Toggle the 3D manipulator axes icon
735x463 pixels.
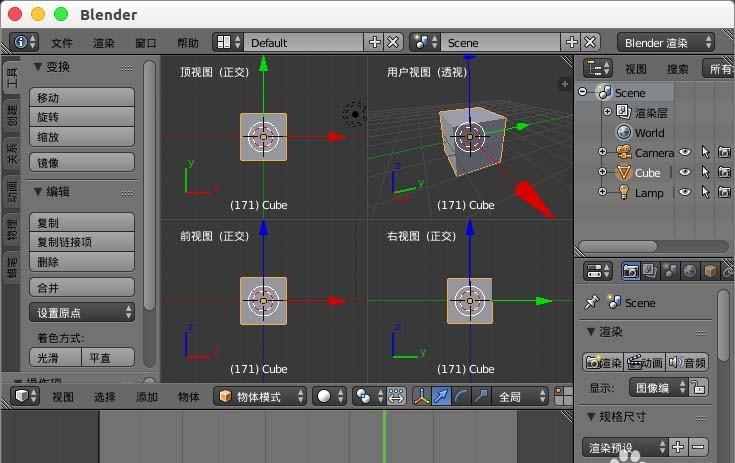tap(421, 396)
